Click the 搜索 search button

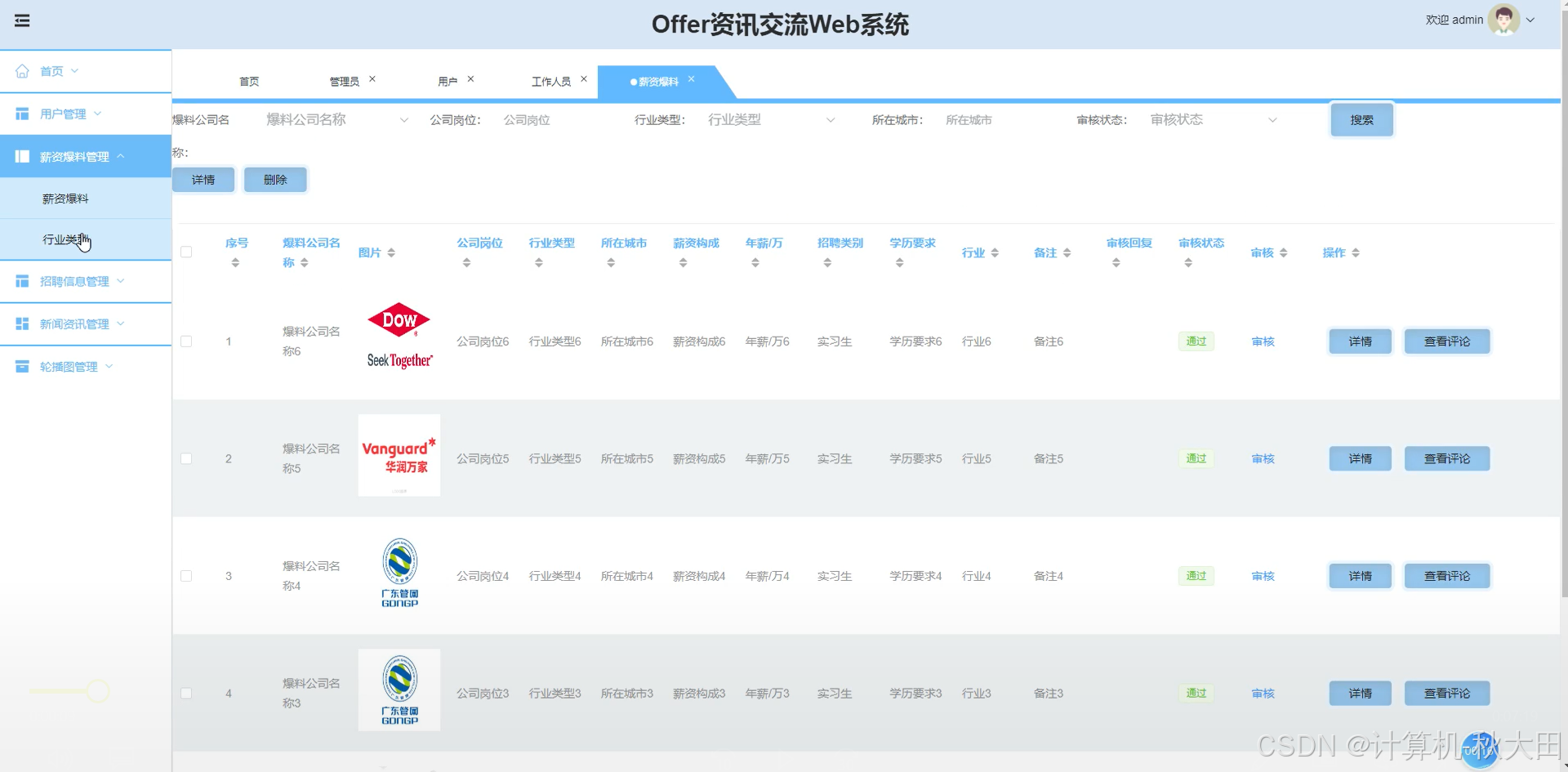point(1361,119)
